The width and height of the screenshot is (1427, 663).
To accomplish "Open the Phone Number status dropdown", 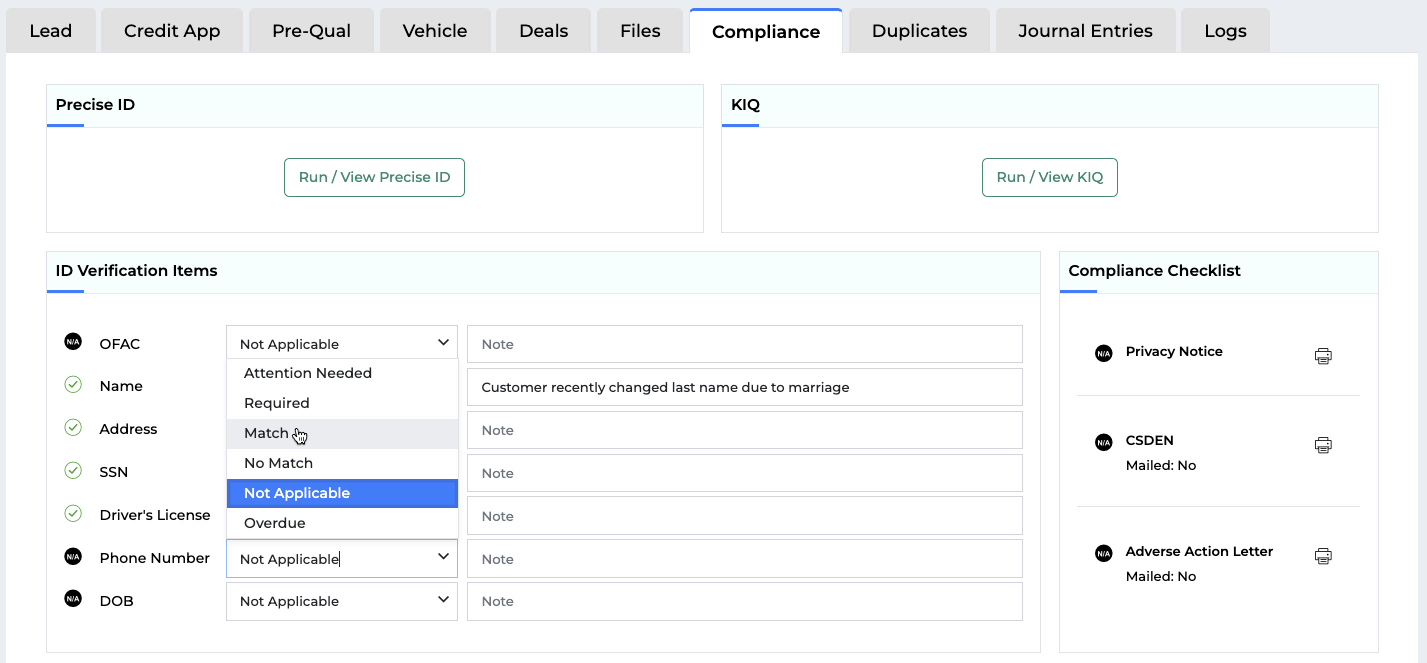I will click(x=342, y=559).
